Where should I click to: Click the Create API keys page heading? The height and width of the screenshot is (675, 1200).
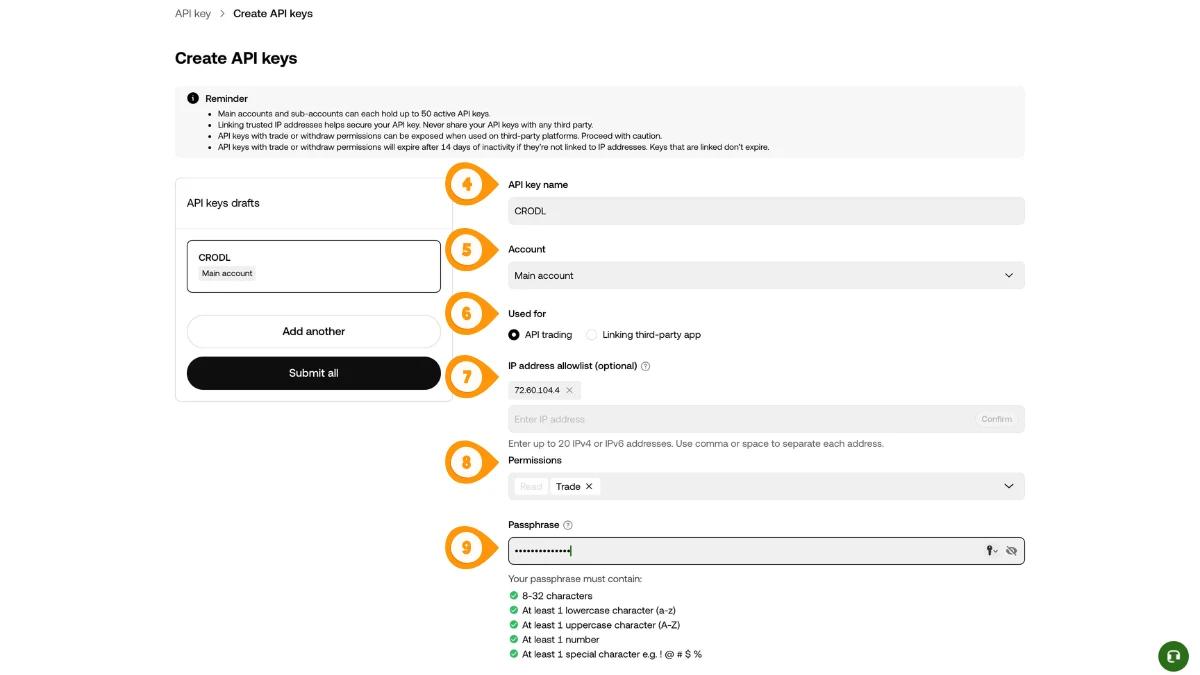(236, 58)
